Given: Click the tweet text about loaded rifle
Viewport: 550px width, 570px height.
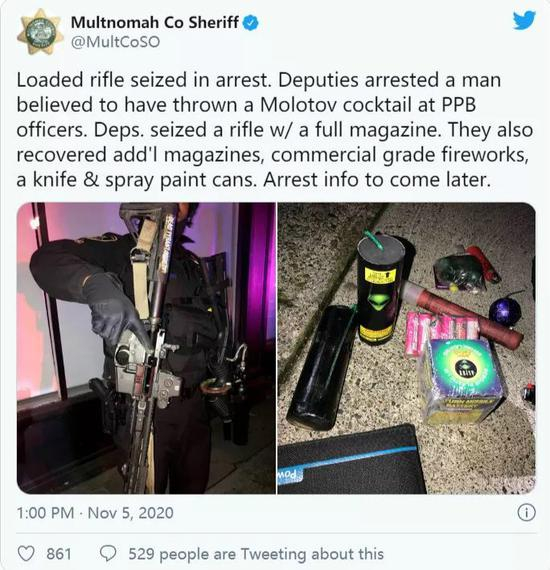Looking at the screenshot, I should pyautogui.click(x=275, y=130).
